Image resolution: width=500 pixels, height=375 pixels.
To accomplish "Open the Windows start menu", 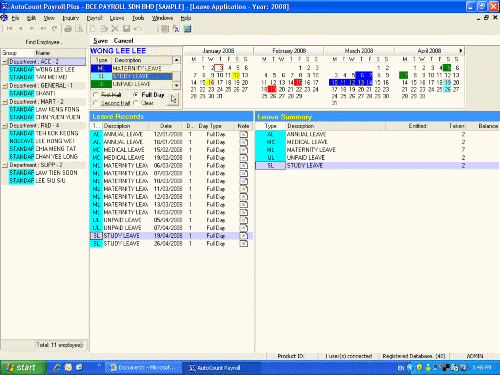I will point(22,368).
